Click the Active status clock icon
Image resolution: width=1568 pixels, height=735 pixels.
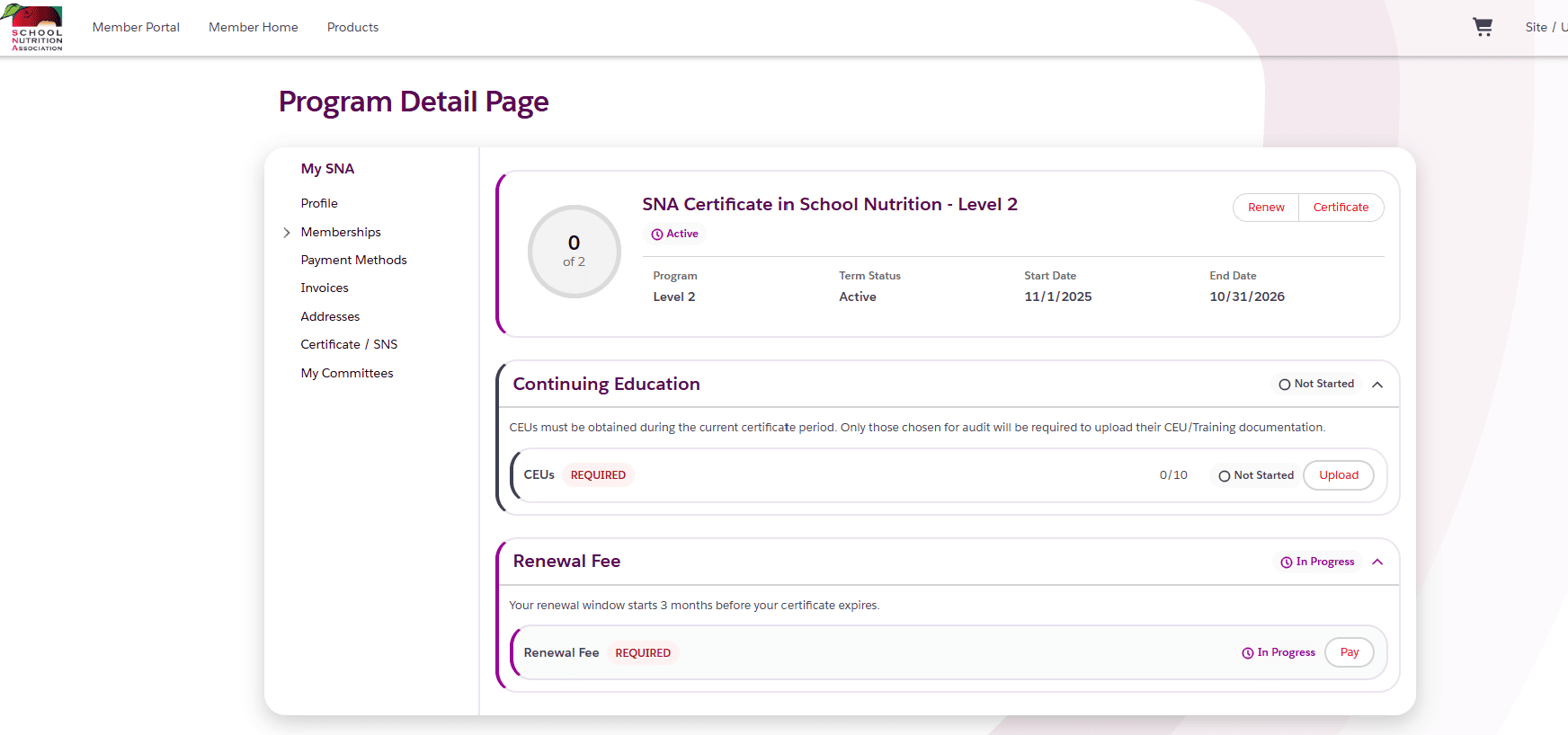(657, 235)
